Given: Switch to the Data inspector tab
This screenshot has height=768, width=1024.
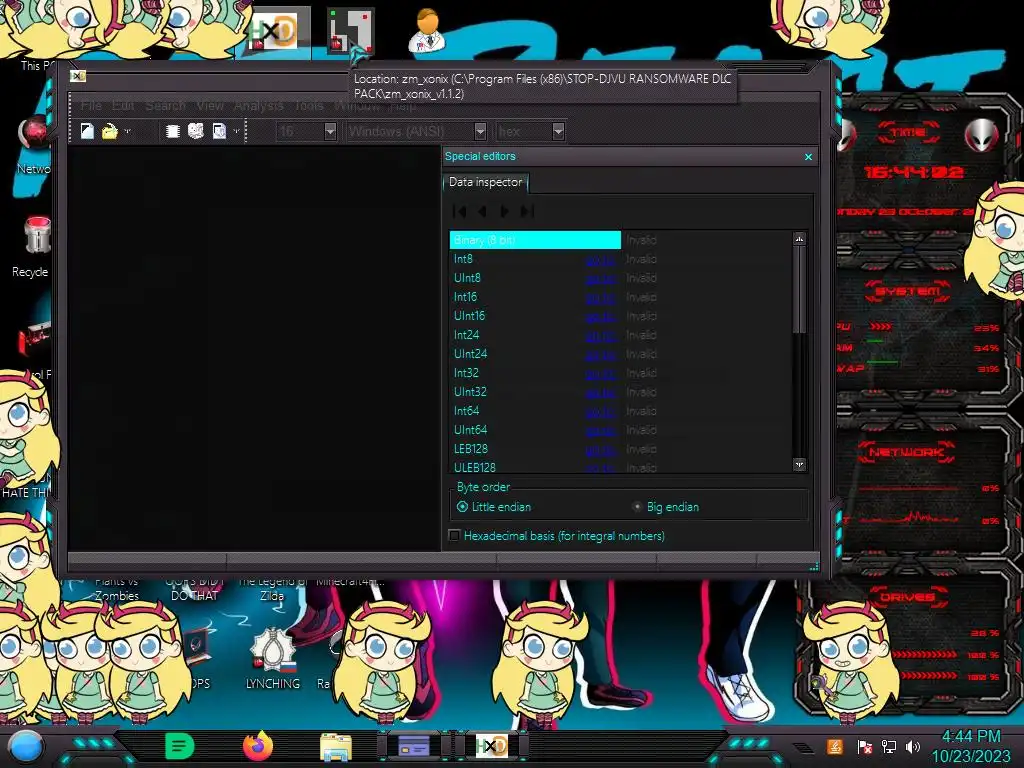Looking at the screenshot, I should [485, 182].
